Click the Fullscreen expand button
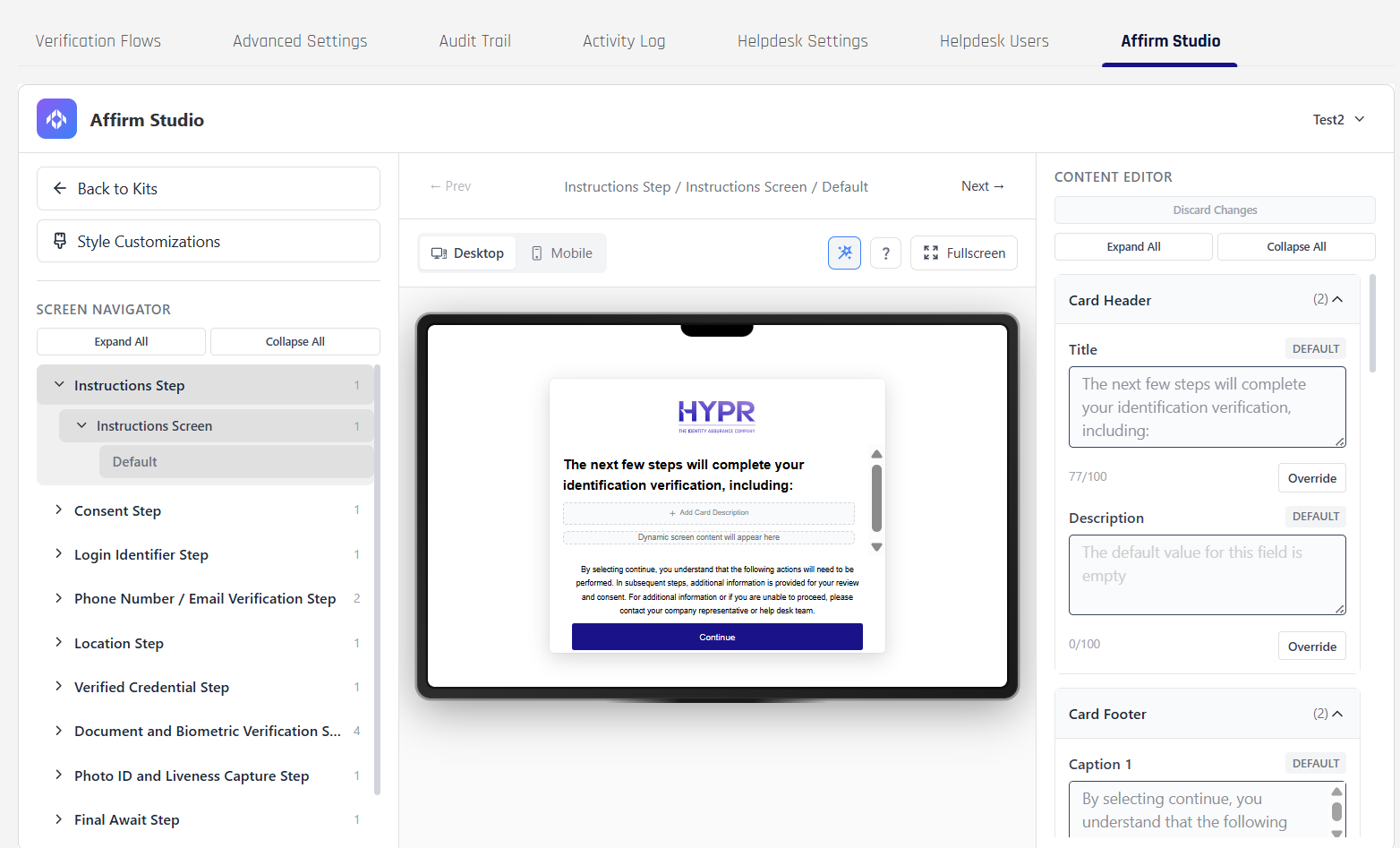Screen dimensions: 1400x848 pos(963,253)
